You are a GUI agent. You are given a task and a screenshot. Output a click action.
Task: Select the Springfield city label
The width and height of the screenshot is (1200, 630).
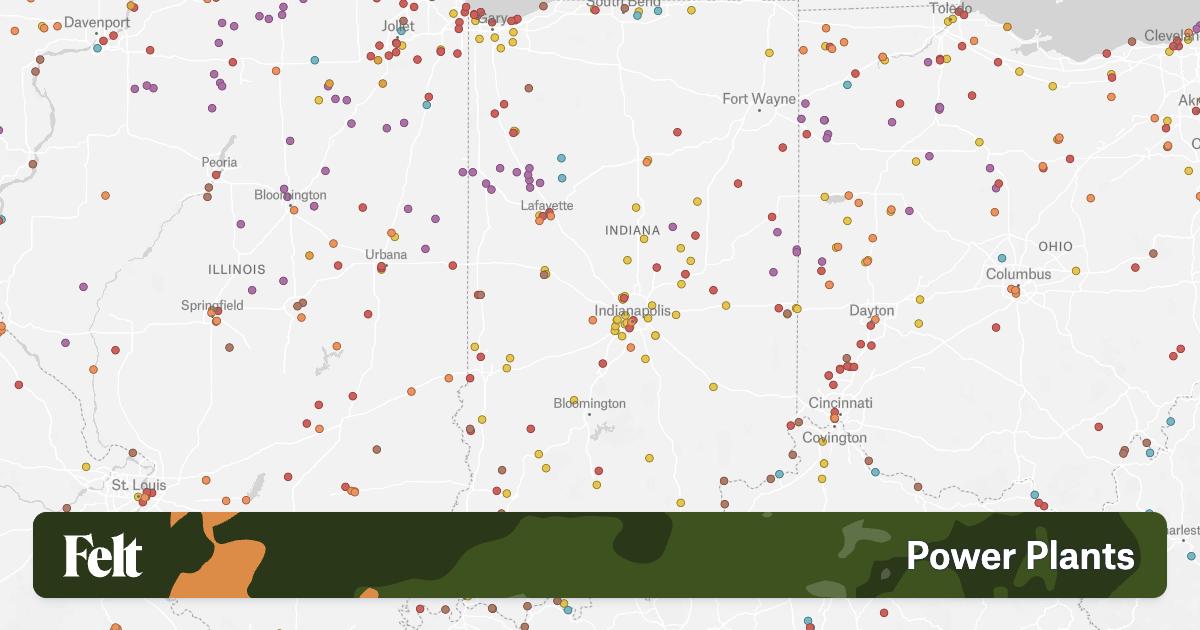(x=212, y=305)
